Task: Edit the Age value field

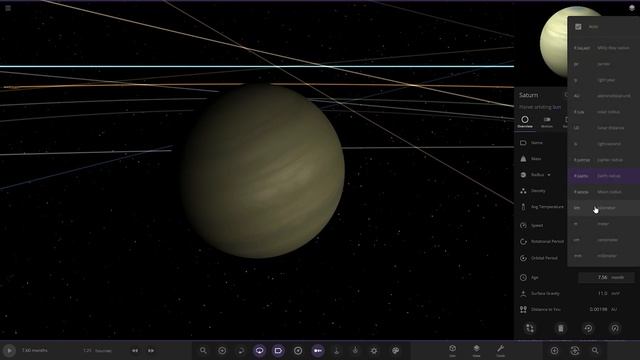Action: [x=607, y=278]
